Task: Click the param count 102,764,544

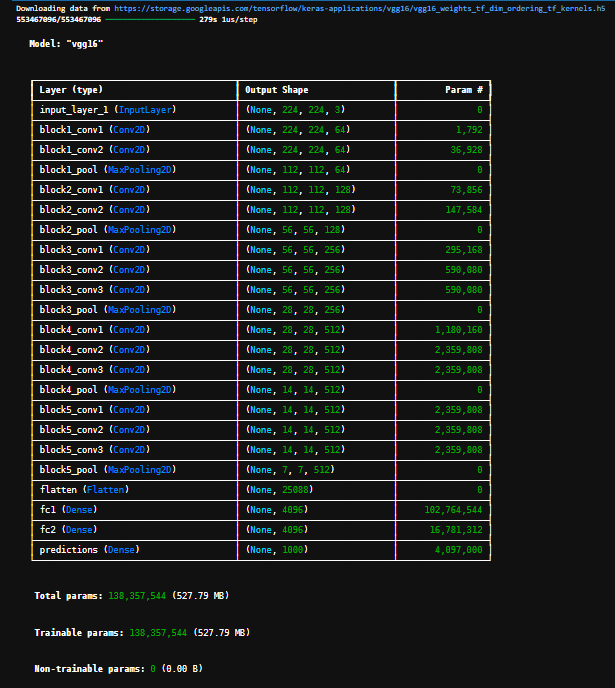Action: [x=453, y=510]
